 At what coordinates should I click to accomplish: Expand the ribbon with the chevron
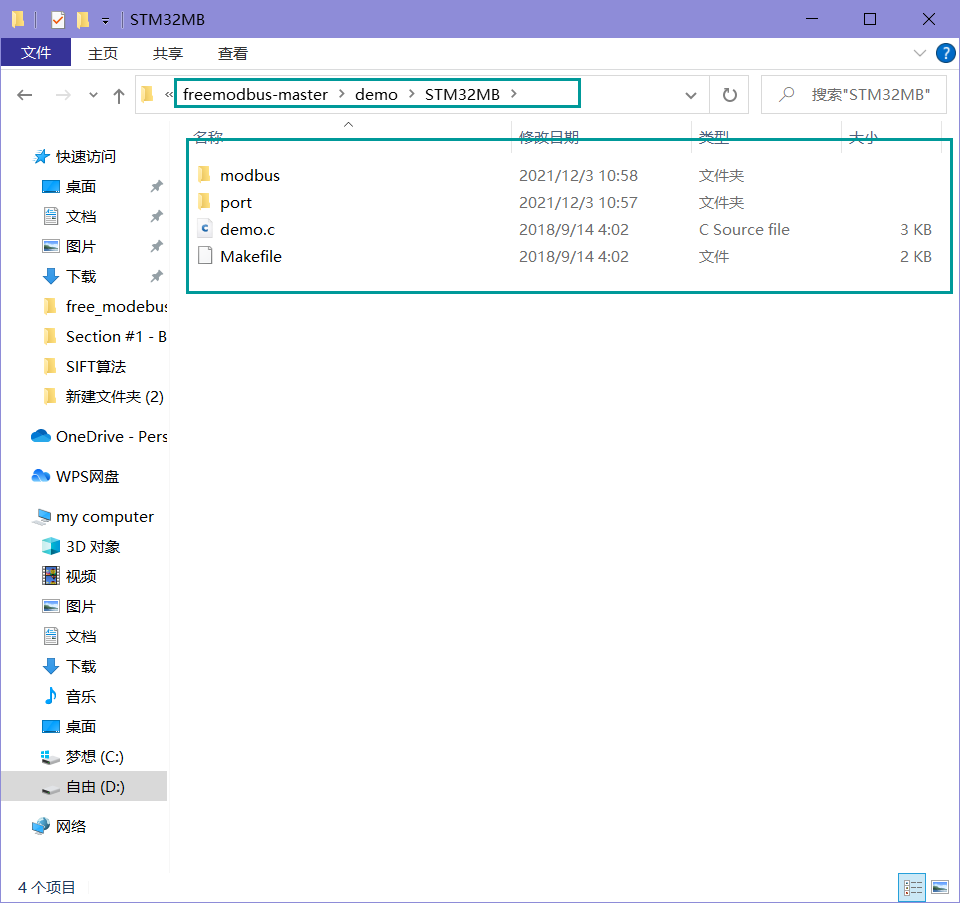pos(919,53)
